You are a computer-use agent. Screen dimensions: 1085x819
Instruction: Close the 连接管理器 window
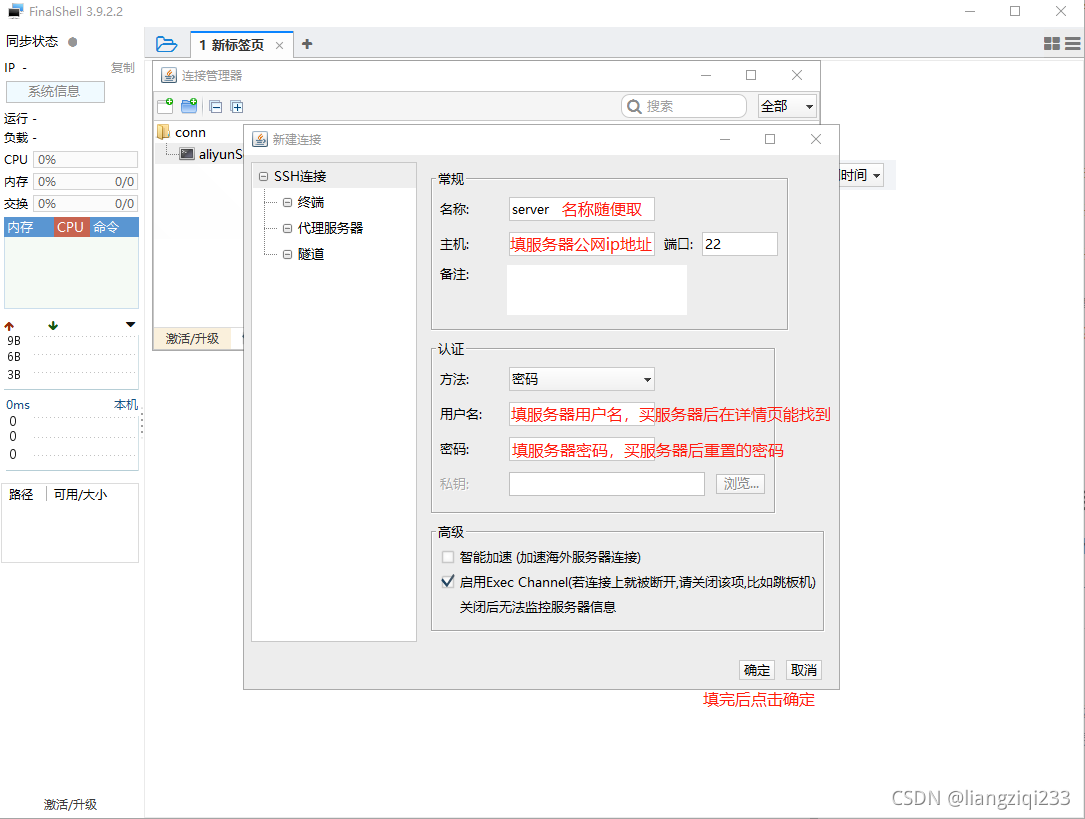797,75
